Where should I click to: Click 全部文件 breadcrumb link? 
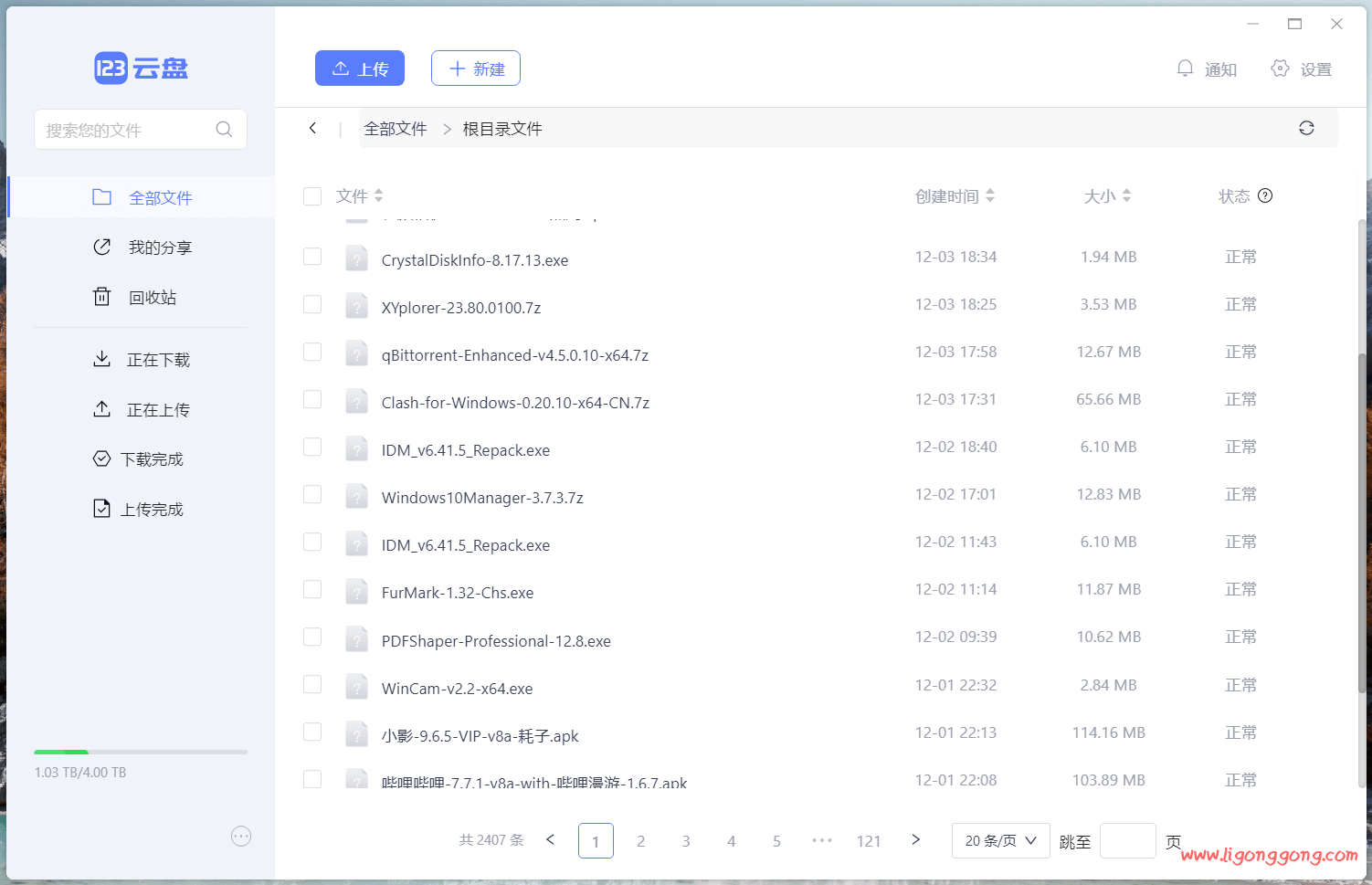(x=396, y=129)
